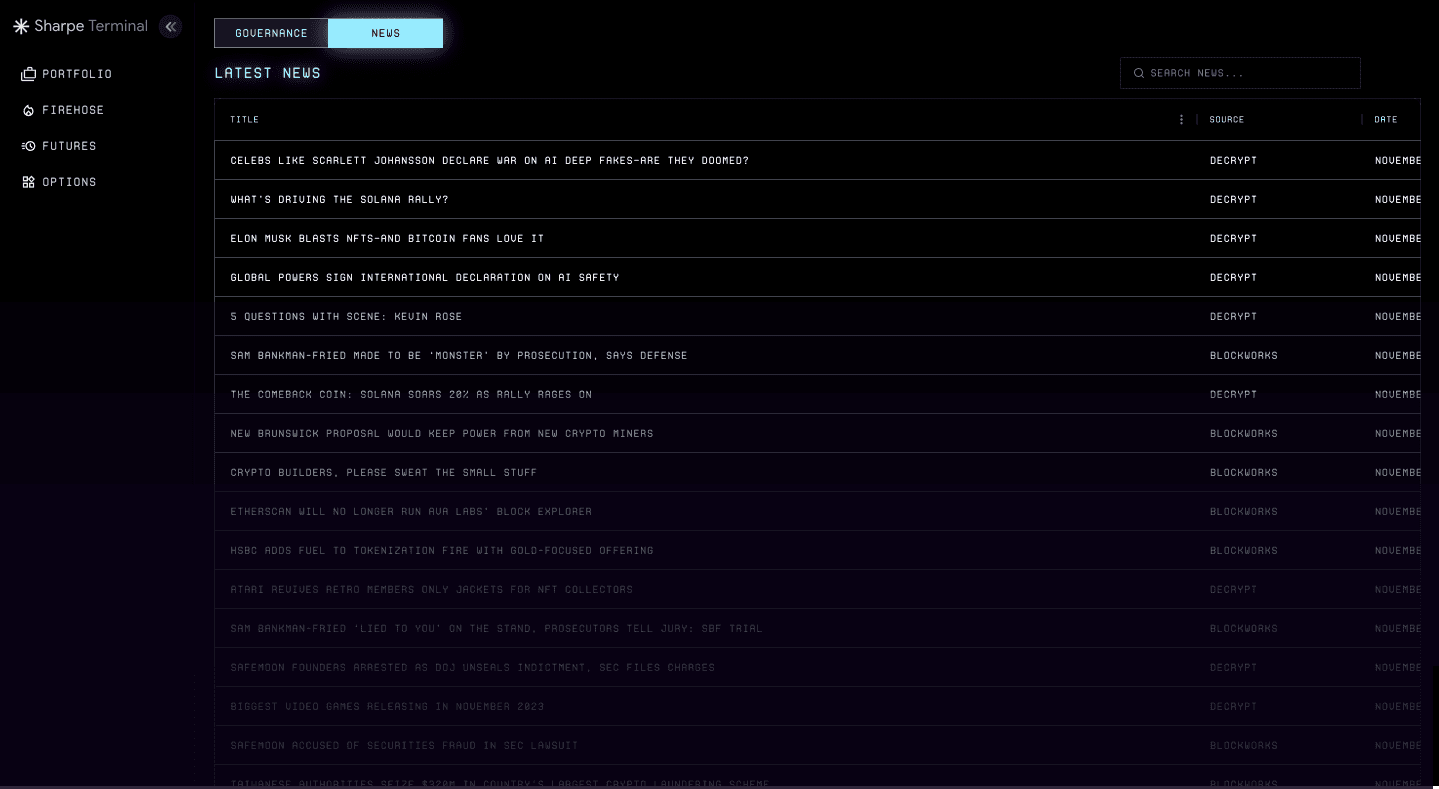Click Blockworks source in SBF 'monster' row
The width and height of the screenshot is (1439, 789).
[1243, 355]
